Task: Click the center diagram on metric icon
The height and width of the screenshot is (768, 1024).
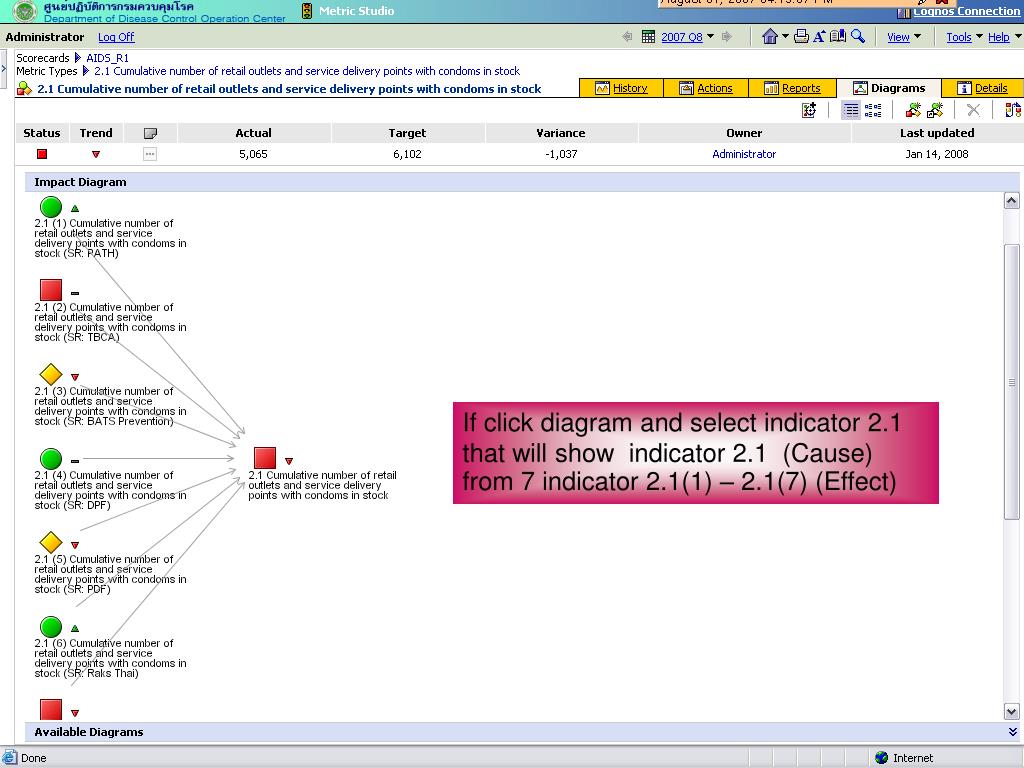Action: [x=808, y=110]
